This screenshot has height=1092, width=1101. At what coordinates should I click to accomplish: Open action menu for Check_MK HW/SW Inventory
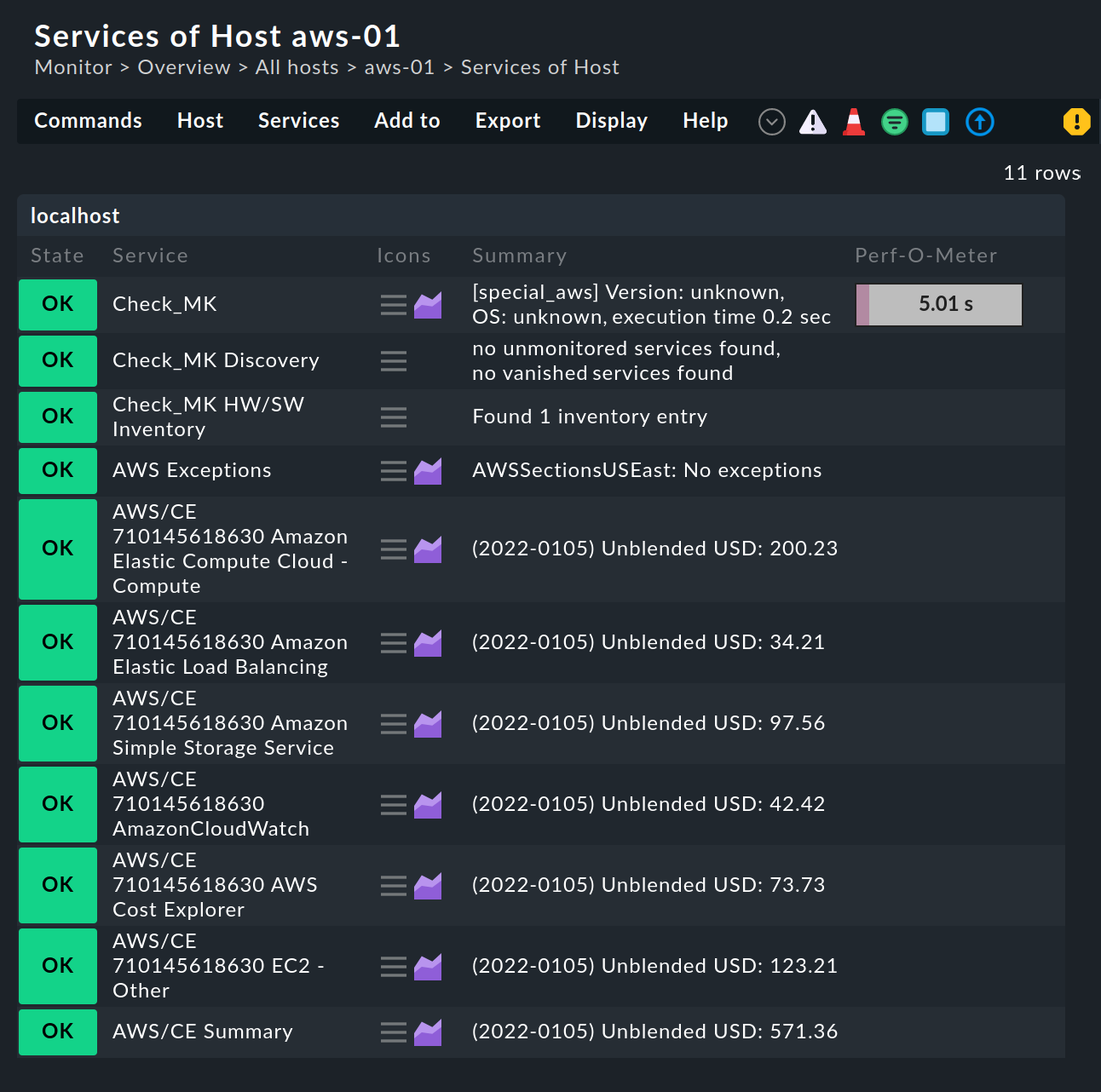coord(394,417)
